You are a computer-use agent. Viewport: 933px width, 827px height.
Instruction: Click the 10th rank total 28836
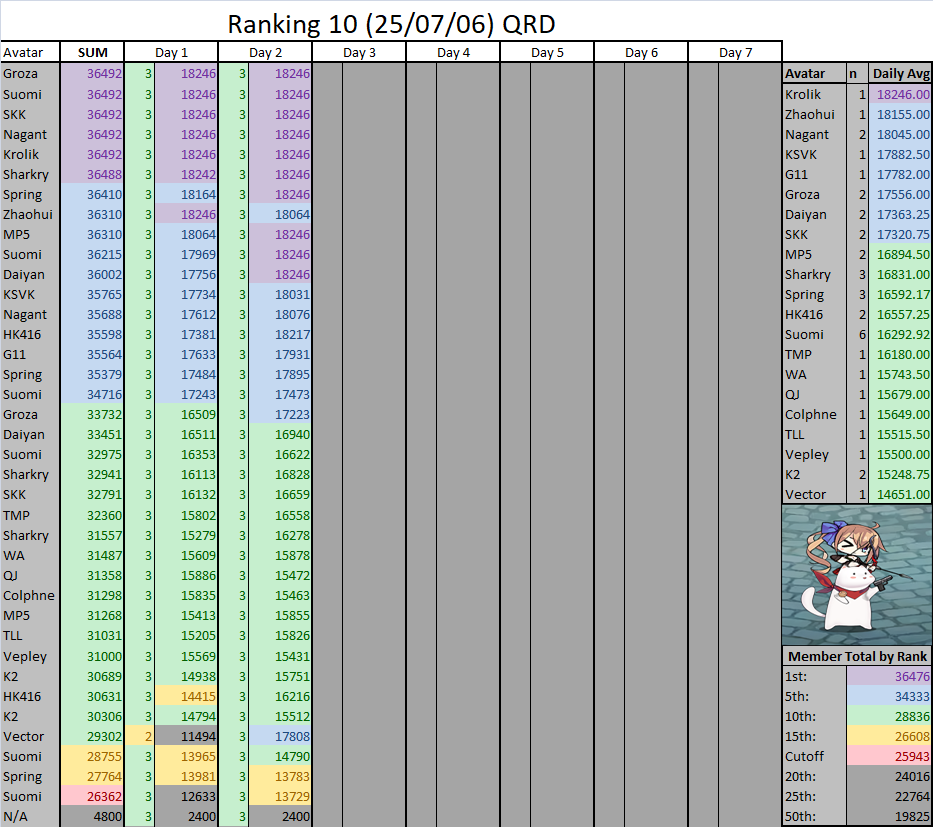click(890, 716)
